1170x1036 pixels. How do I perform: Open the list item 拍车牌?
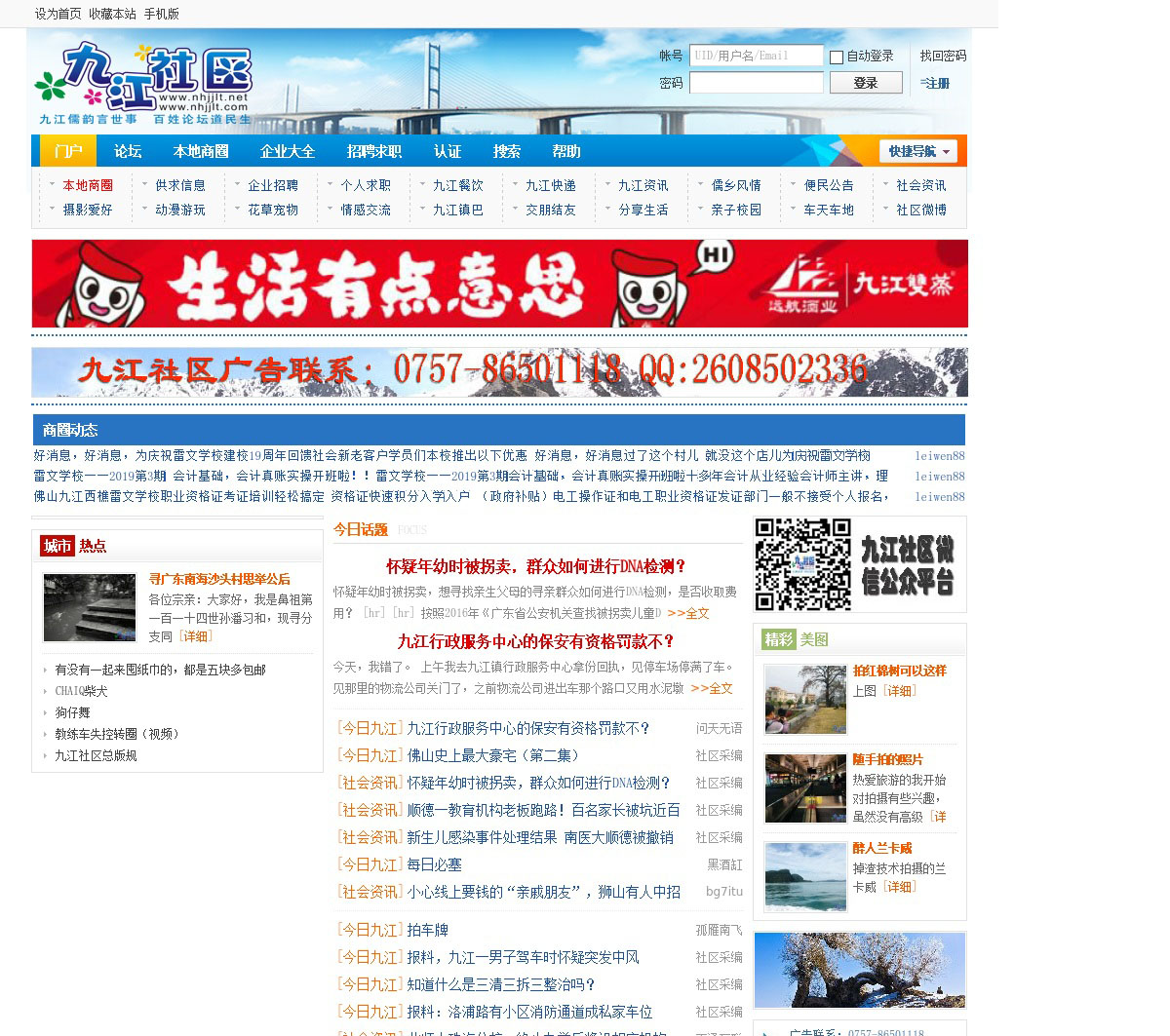[427, 930]
